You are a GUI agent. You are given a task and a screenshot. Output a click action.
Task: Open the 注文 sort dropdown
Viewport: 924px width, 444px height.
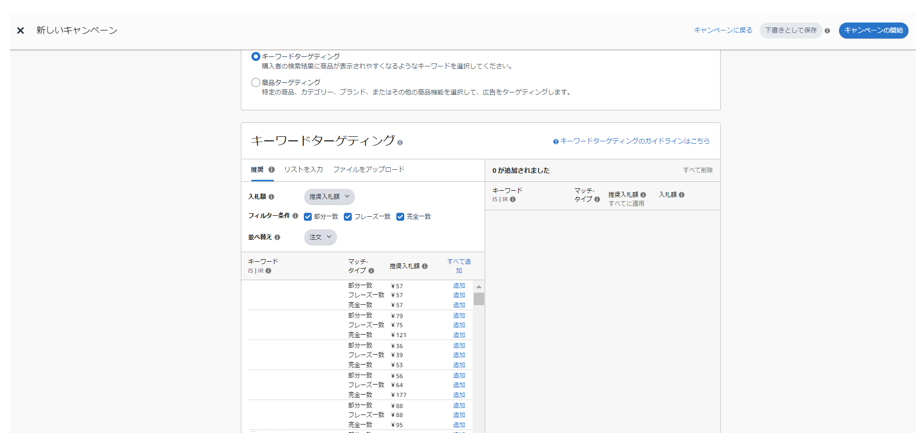(321, 237)
